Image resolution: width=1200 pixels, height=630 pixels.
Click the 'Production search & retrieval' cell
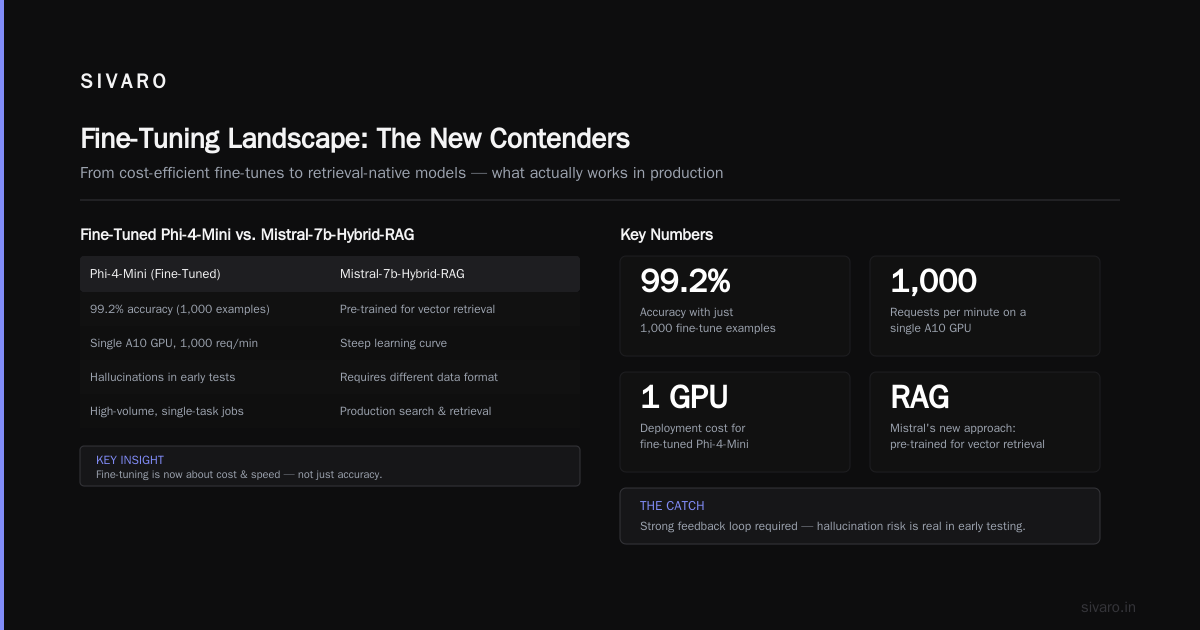[x=415, y=411]
